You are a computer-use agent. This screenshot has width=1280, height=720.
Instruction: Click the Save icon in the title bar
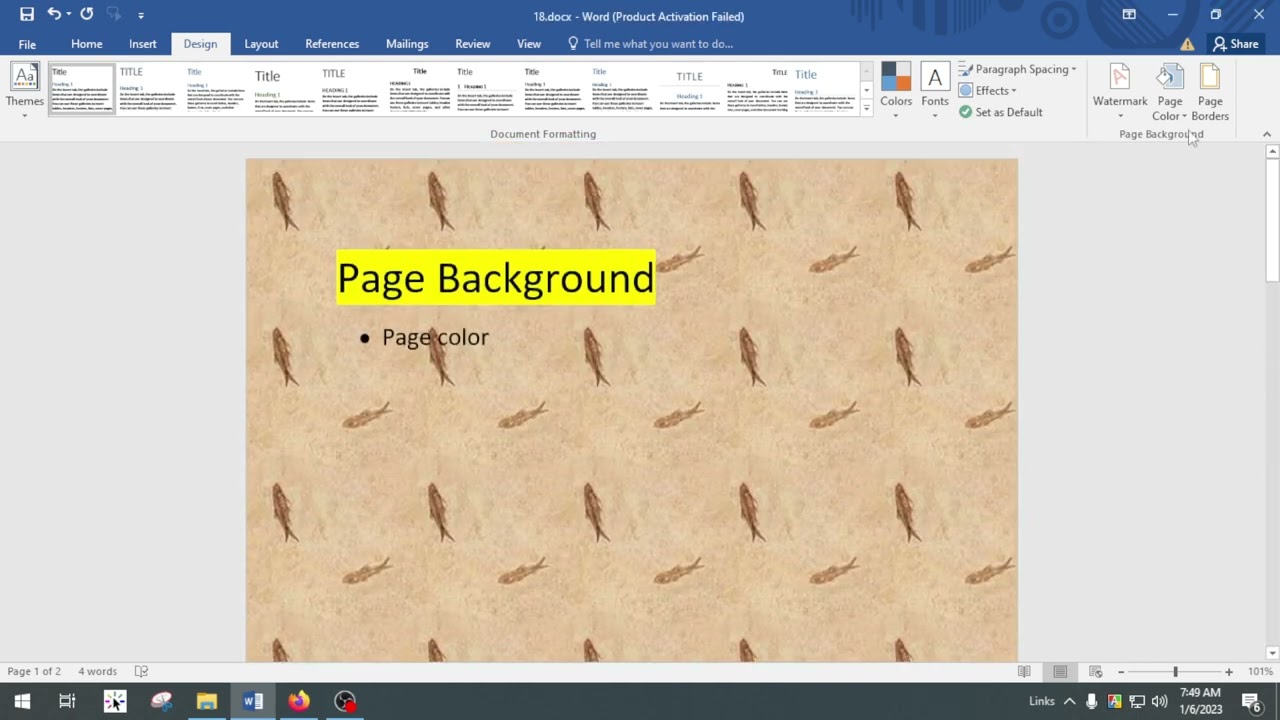pos(27,15)
